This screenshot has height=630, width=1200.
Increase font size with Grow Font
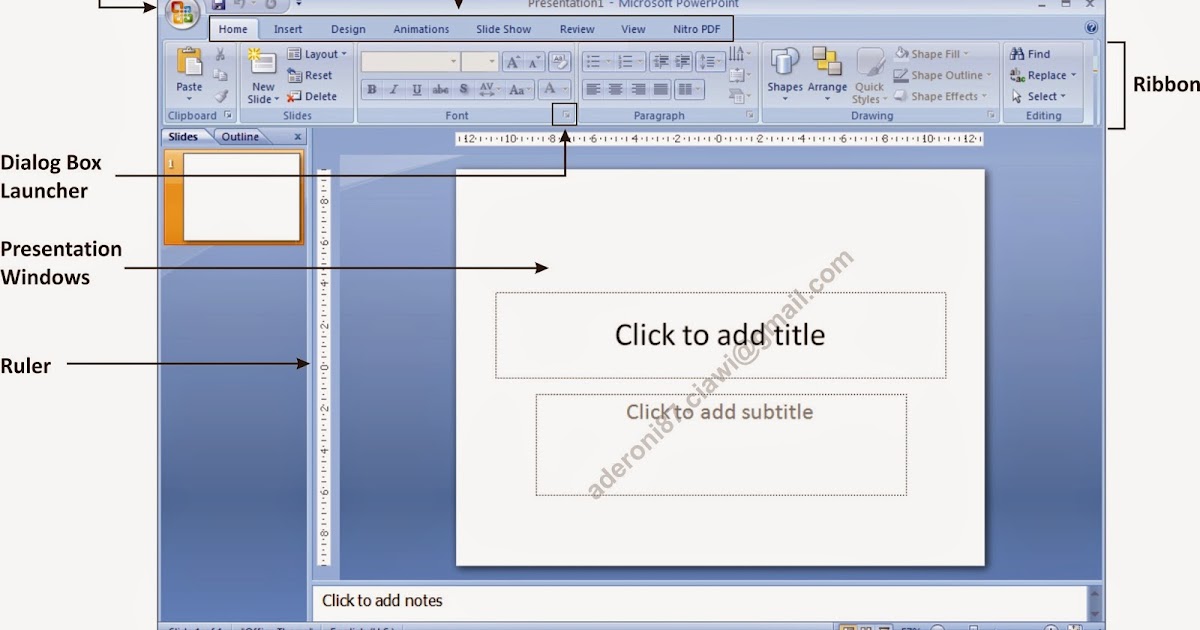point(513,62)
